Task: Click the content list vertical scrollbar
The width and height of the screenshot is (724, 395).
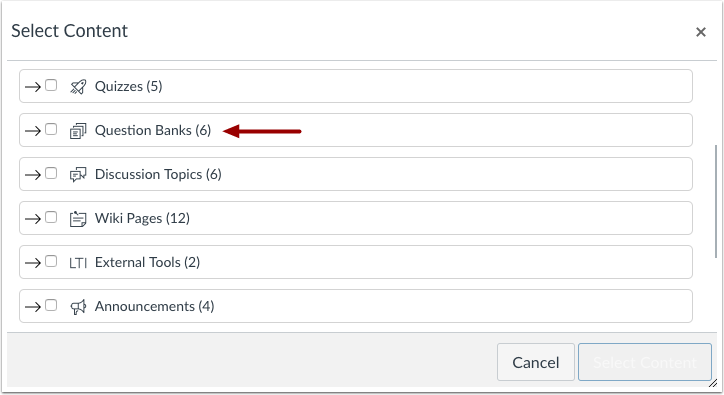Action: point(716,201)
